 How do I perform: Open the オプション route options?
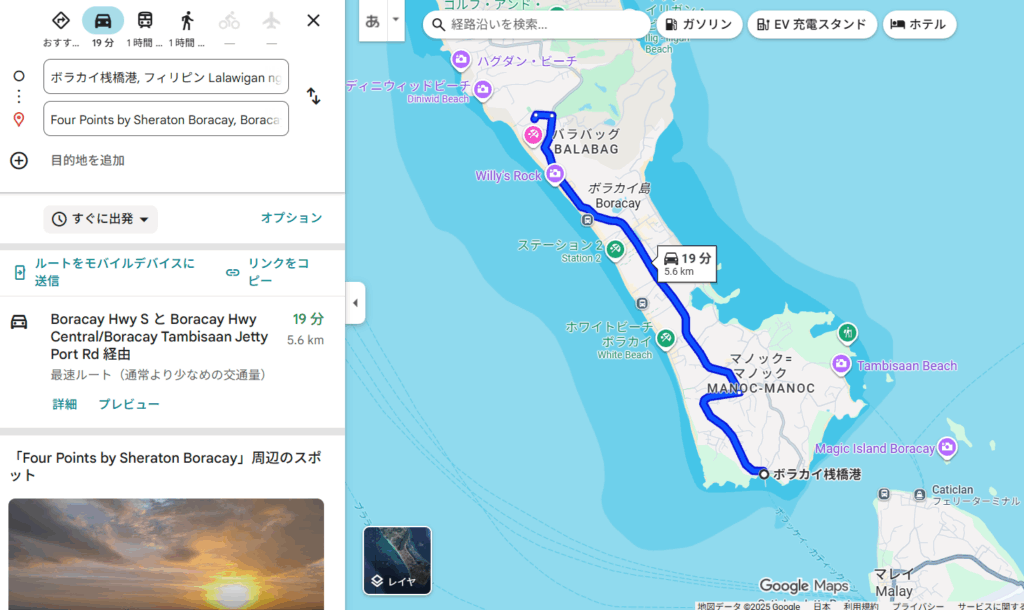click(291, 218)
